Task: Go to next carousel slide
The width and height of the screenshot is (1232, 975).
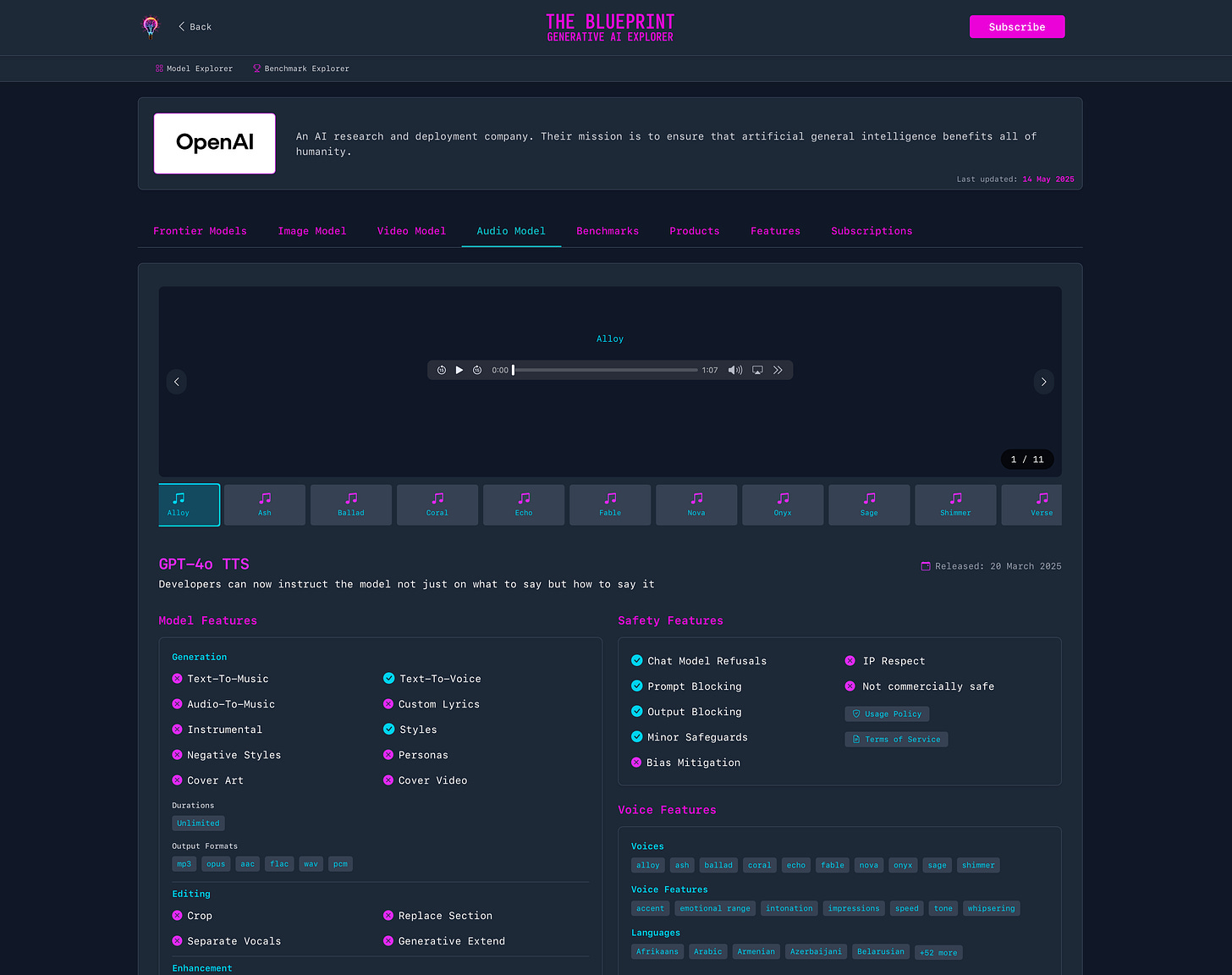Action: click(1043, 382)
